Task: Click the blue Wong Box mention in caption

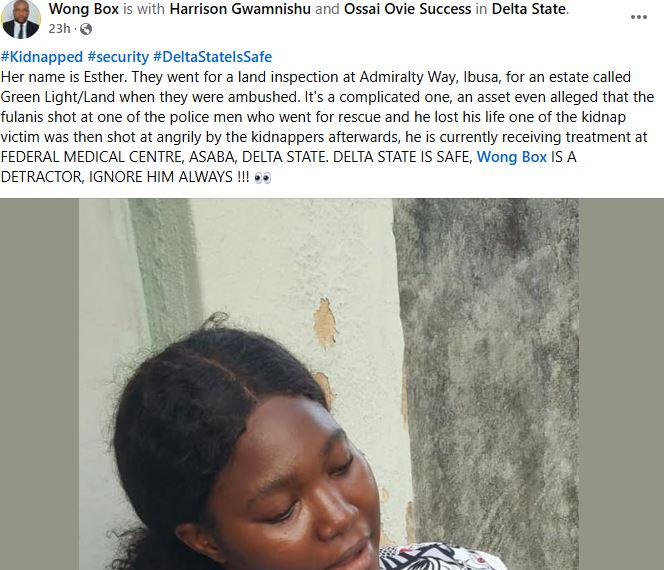Action: (510, 156)
